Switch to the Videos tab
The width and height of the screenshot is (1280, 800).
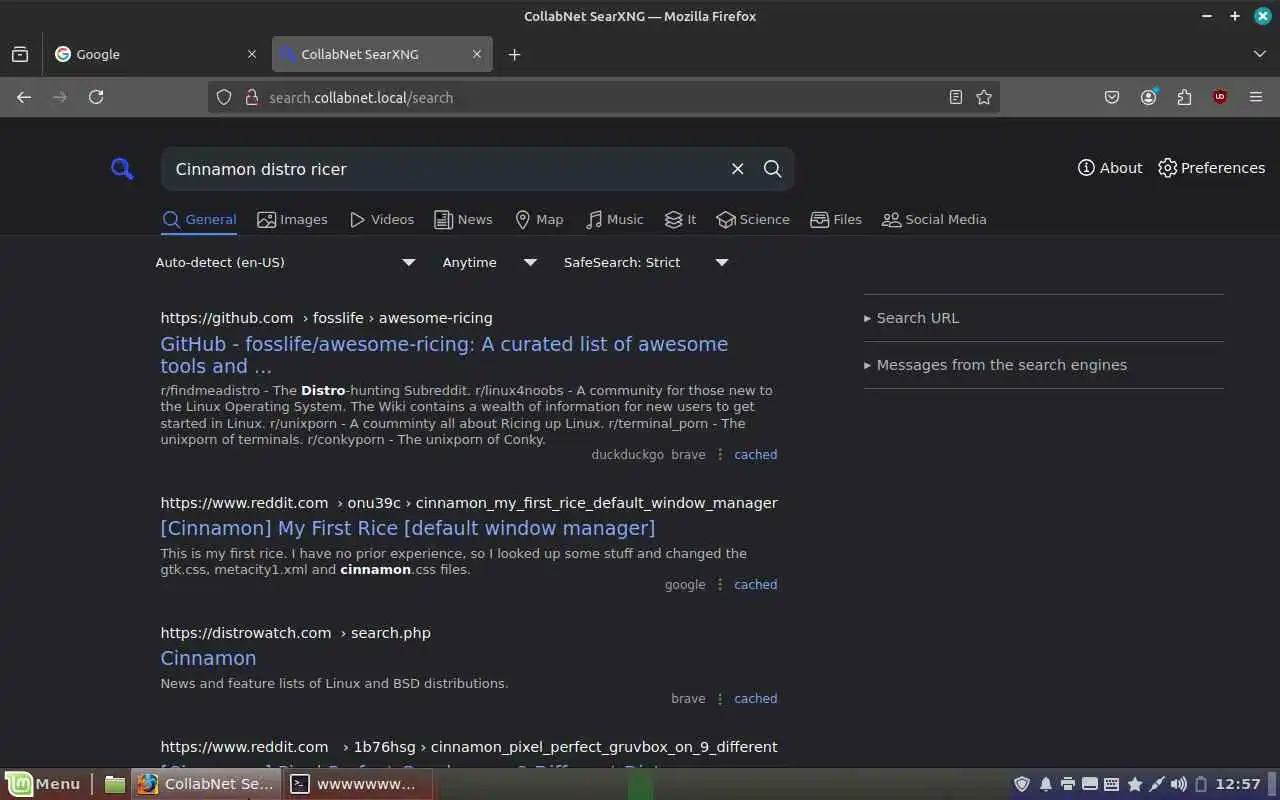[x=381, y=220]
